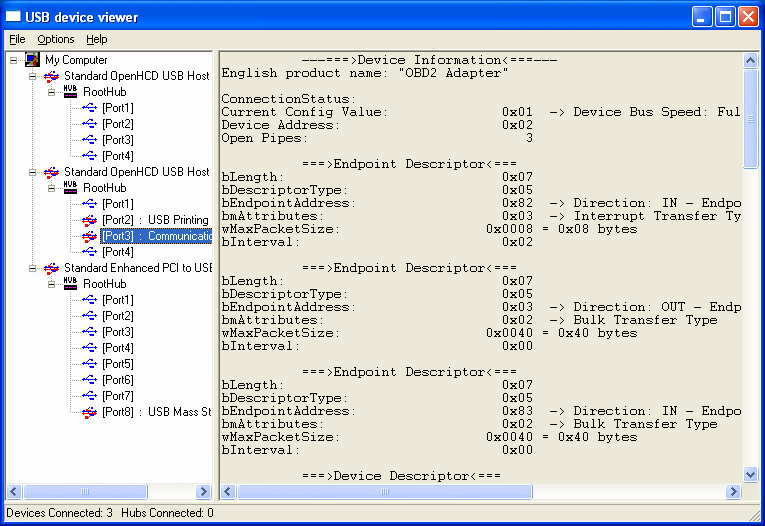The height and width of the screenshot is (526, 765).
Task: Click the details pane's scroll up arrow
Action: point(750,61)
